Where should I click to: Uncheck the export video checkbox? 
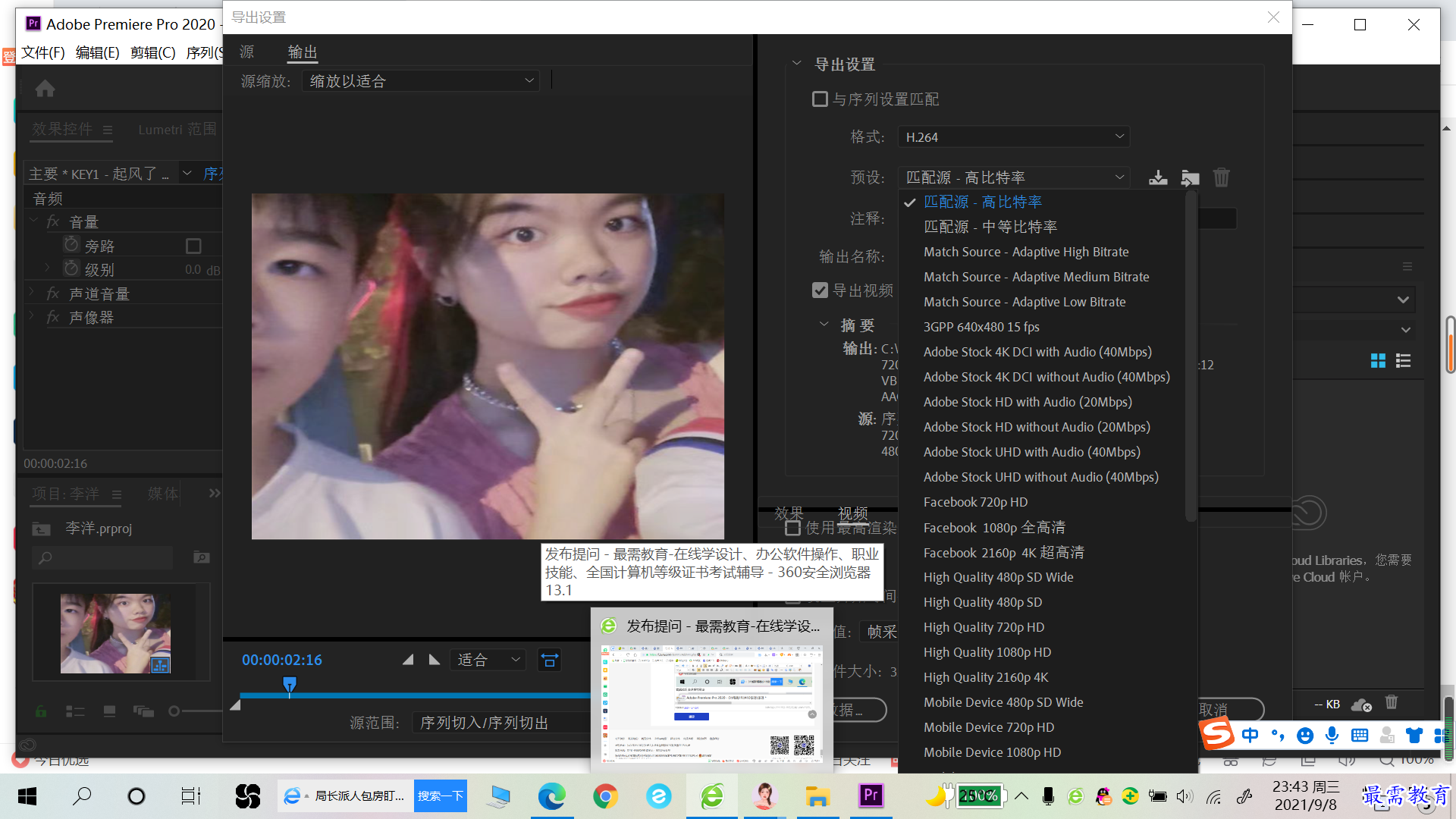pos(820,290)
